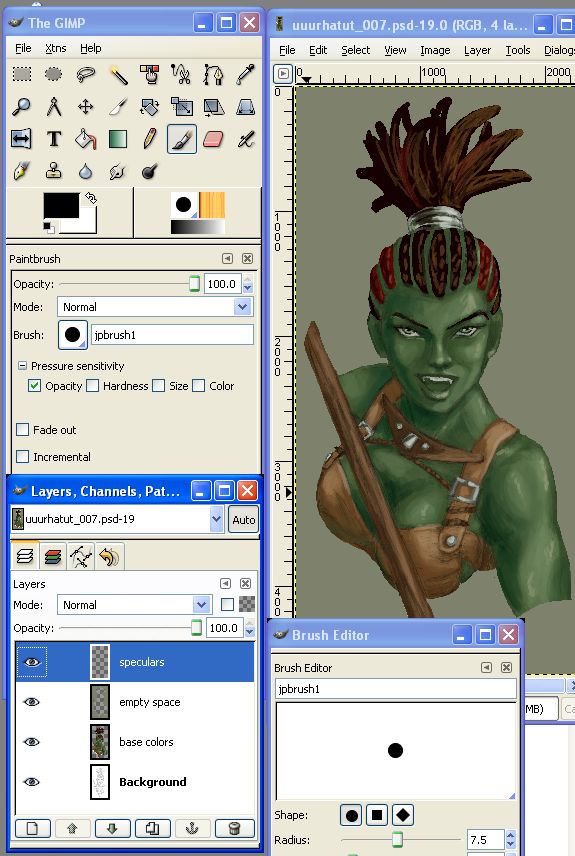
Task: Open the Brush Editor tab menu arrow
Action: [486, 667]
